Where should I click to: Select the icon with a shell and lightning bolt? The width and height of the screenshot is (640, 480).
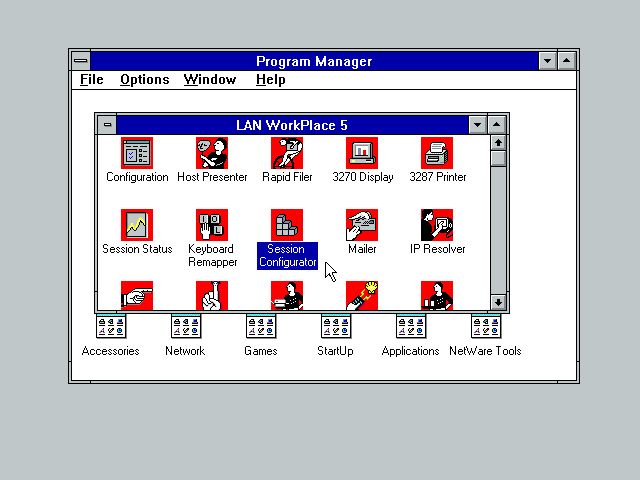362,296
